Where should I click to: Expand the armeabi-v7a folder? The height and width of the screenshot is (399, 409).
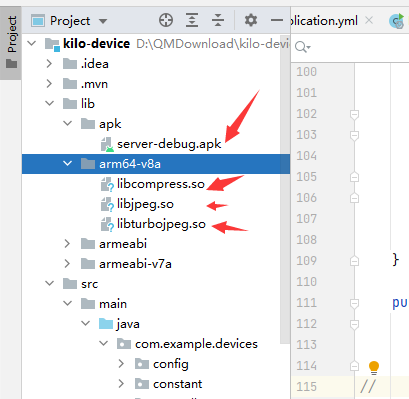(67, 264)
